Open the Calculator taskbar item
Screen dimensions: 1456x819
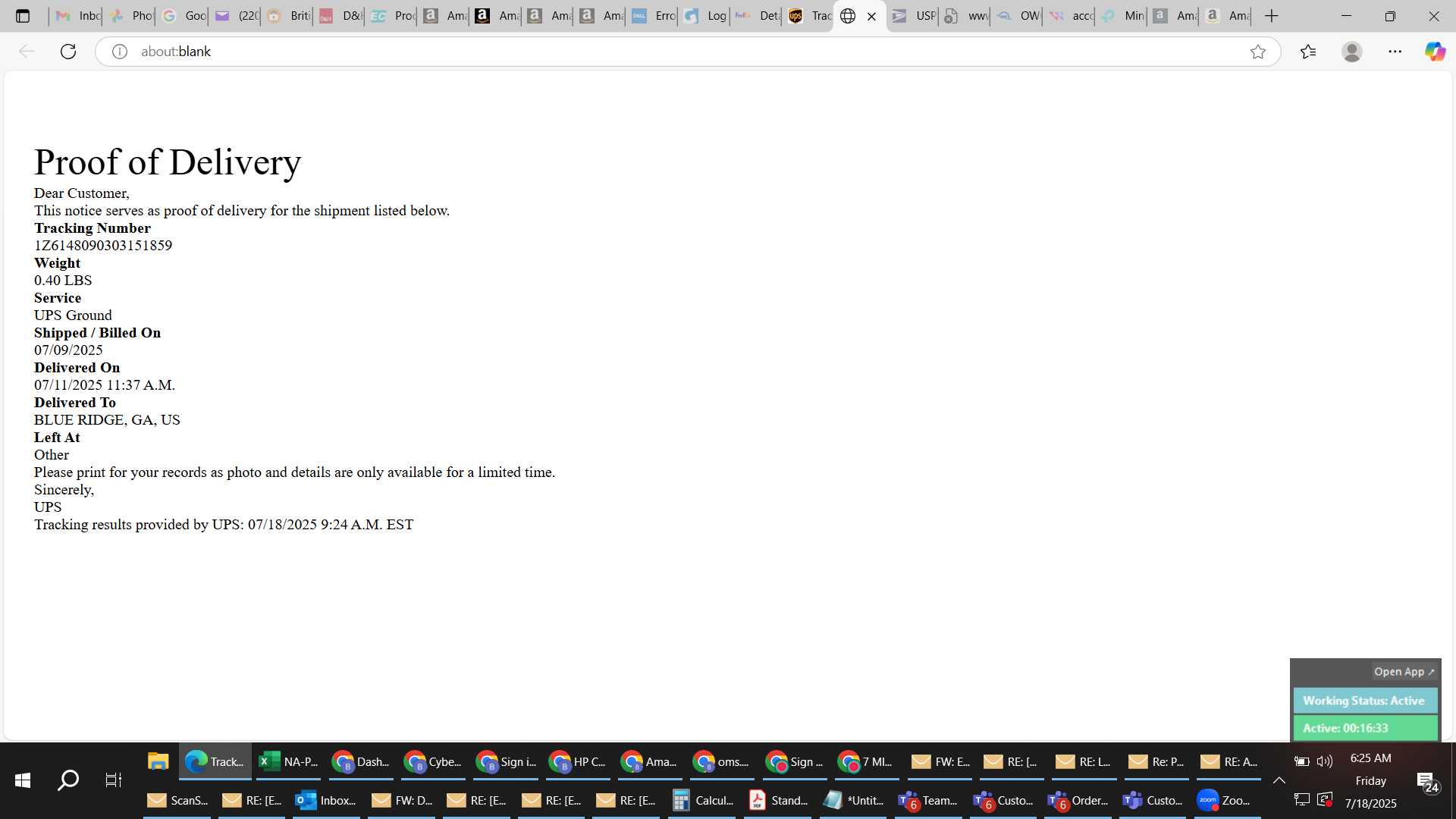tap(703, 800)
